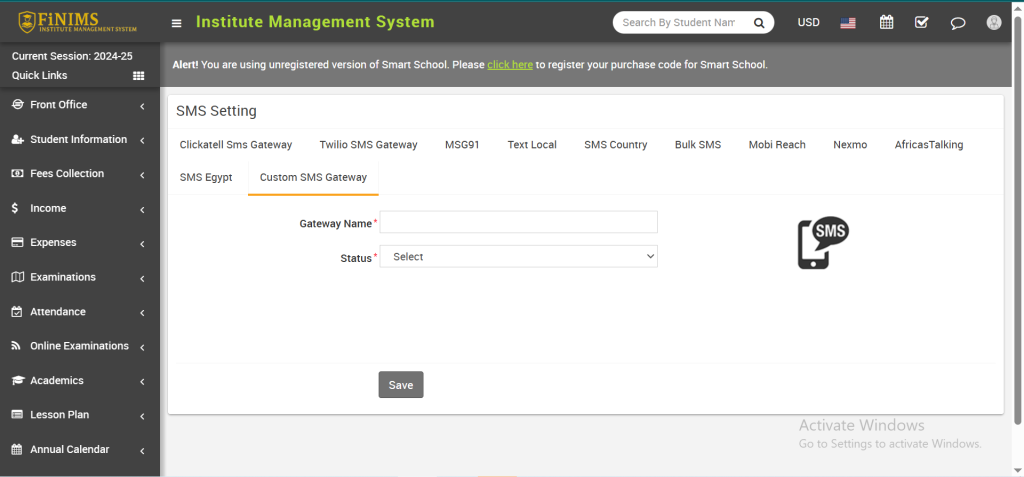
Task: Expand the Student Information menu
Action: pyautogui.click(x=80, y=140)
